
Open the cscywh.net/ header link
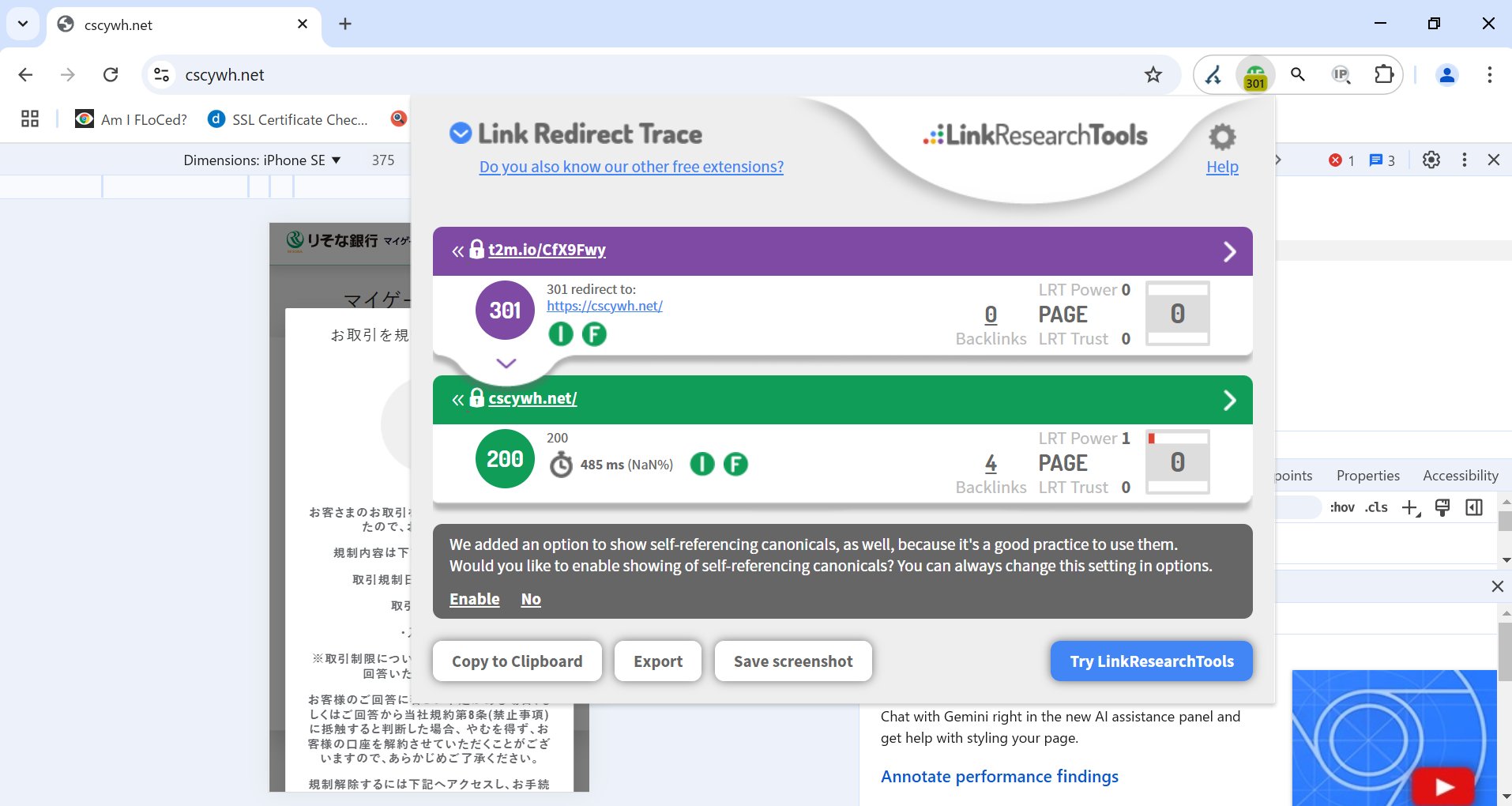pos(532,398)
